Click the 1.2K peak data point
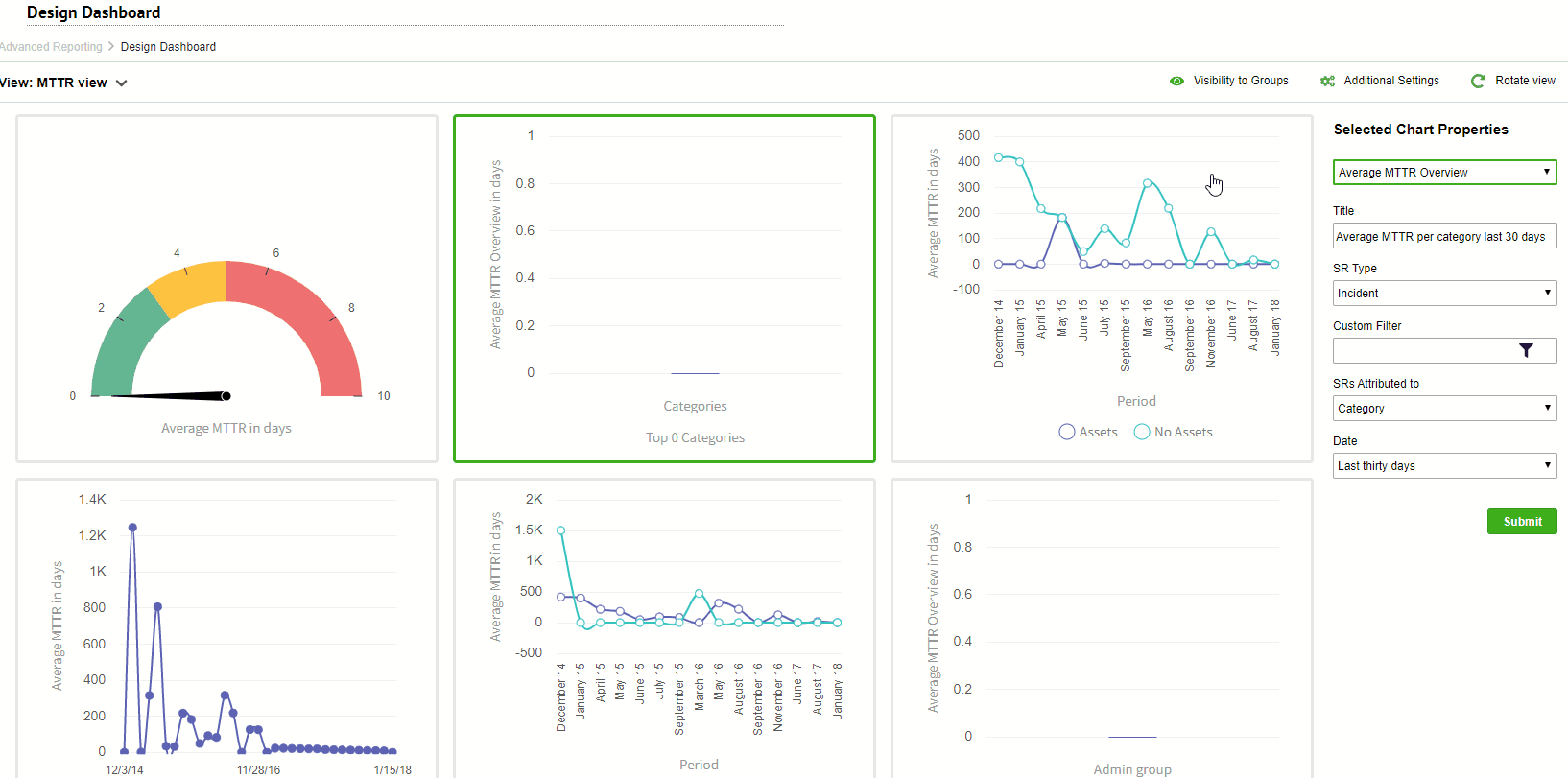The image size is (1568, 778). [x=132, y=528]
